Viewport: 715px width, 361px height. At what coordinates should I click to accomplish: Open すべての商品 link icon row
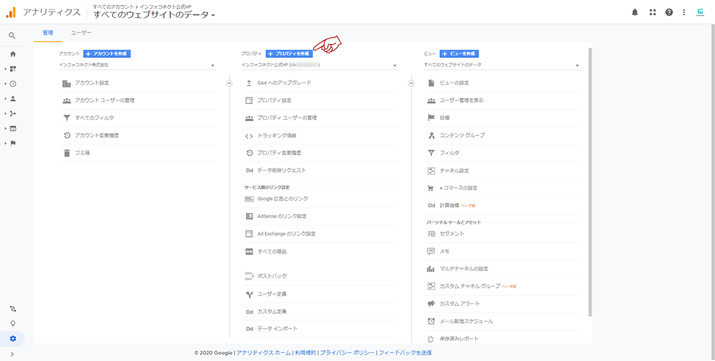[319, 252]
